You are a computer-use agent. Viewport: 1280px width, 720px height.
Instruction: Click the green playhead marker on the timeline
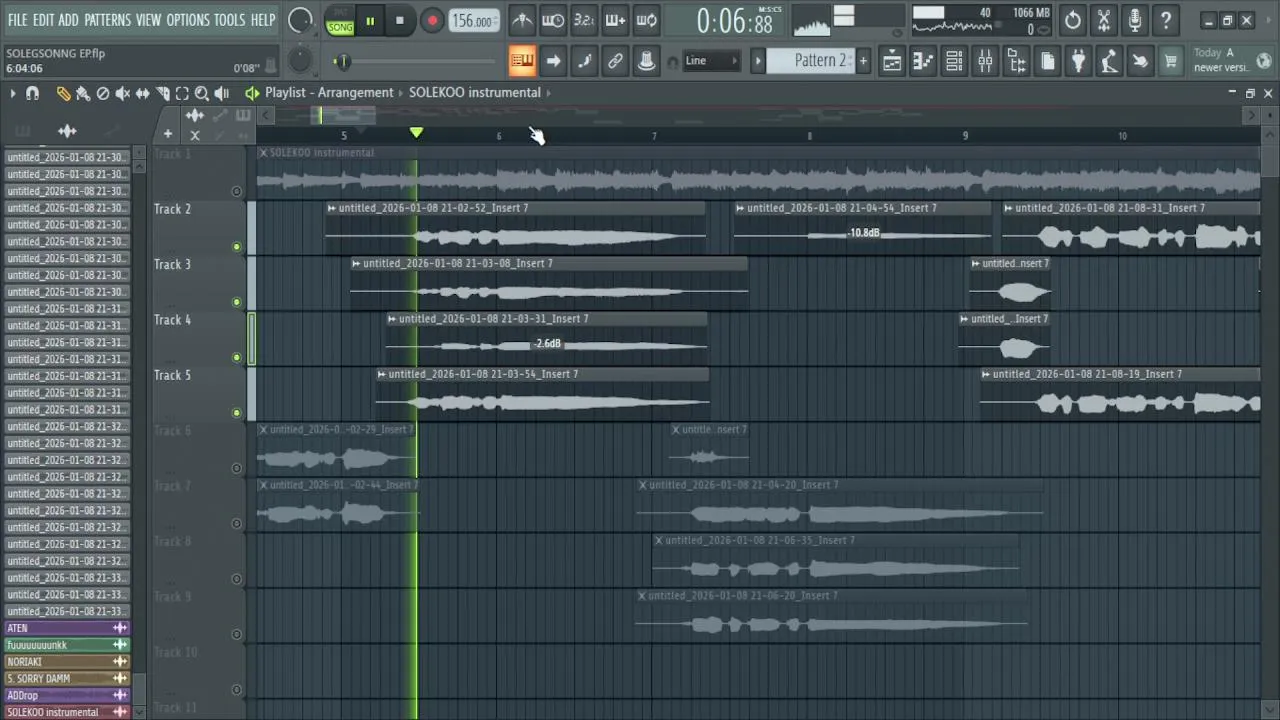[416, 133]
